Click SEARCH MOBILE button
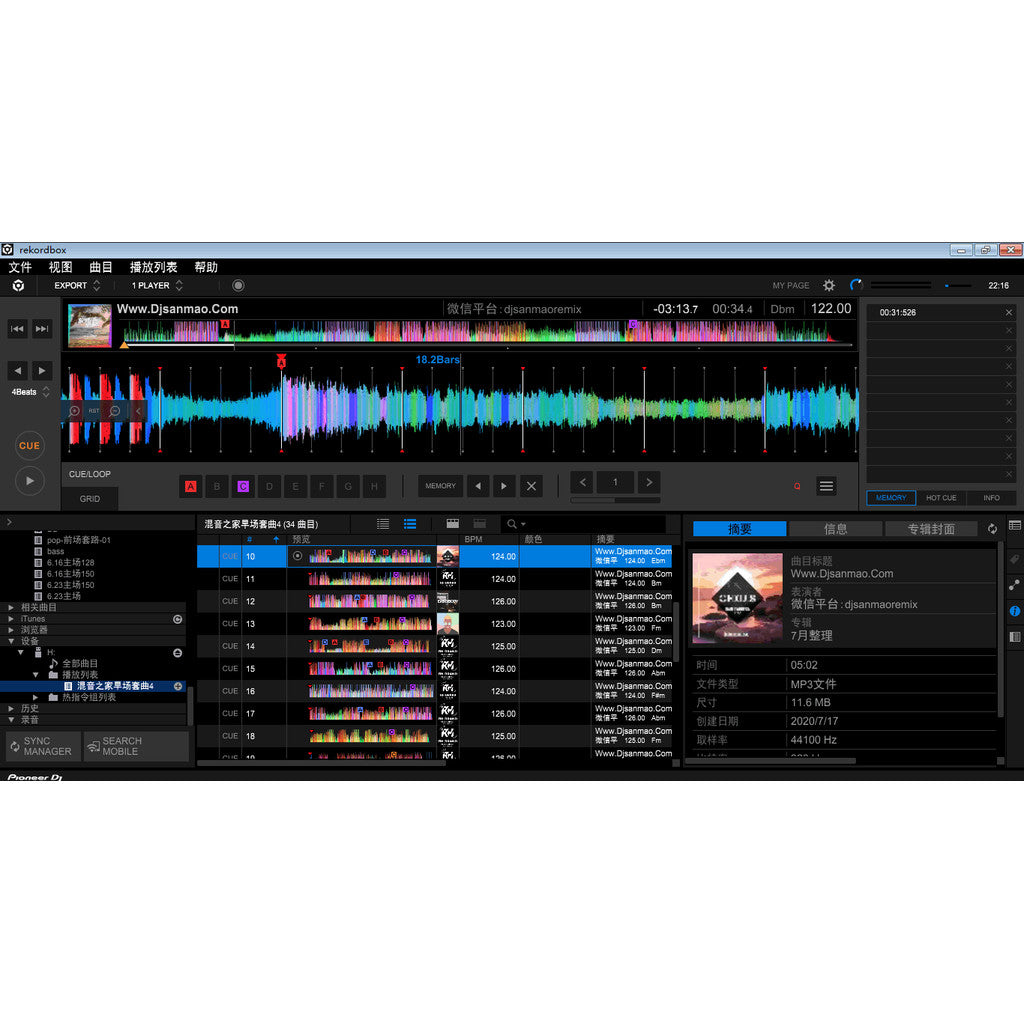 [x=136, y=746]
